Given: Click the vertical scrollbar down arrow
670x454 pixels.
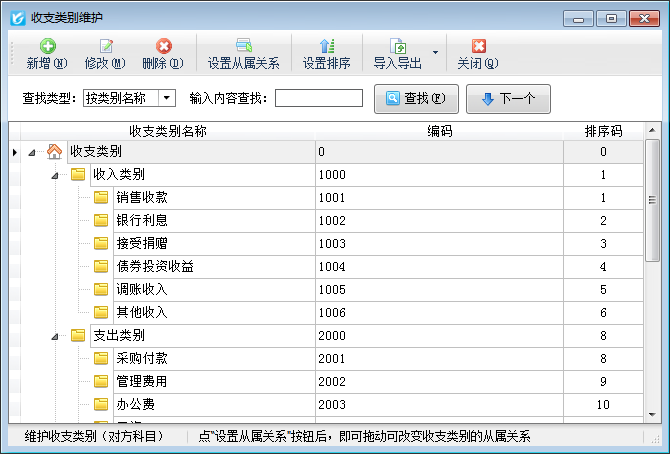Looking at the screenshot, I should (x=653, y=414).
